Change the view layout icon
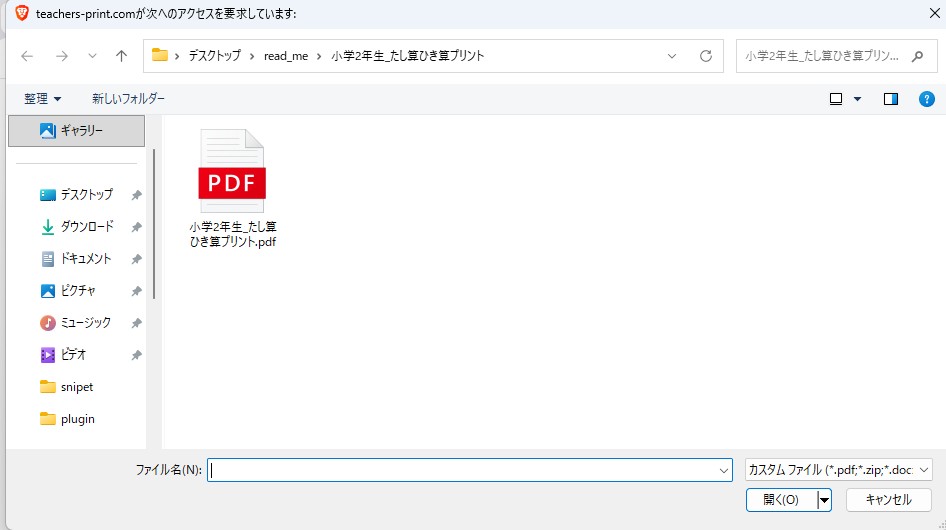The height and width of the screenshot is (530, 946). click(x=836, y=99)
